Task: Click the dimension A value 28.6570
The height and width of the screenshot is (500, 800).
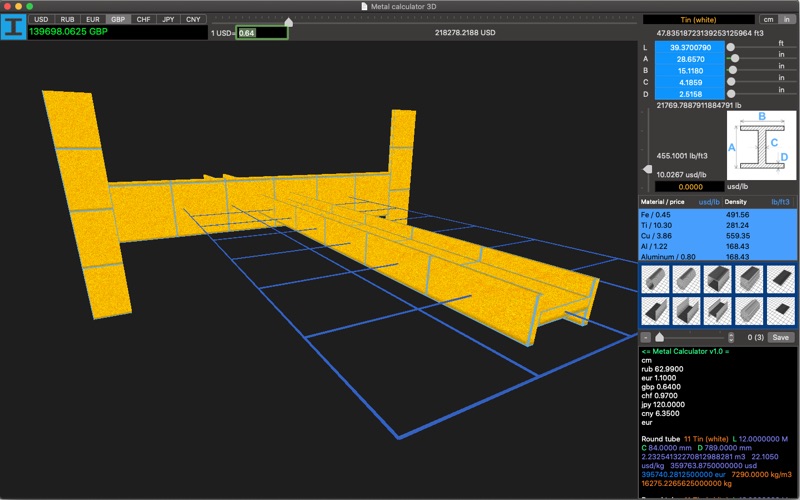Action: [690, 59]
